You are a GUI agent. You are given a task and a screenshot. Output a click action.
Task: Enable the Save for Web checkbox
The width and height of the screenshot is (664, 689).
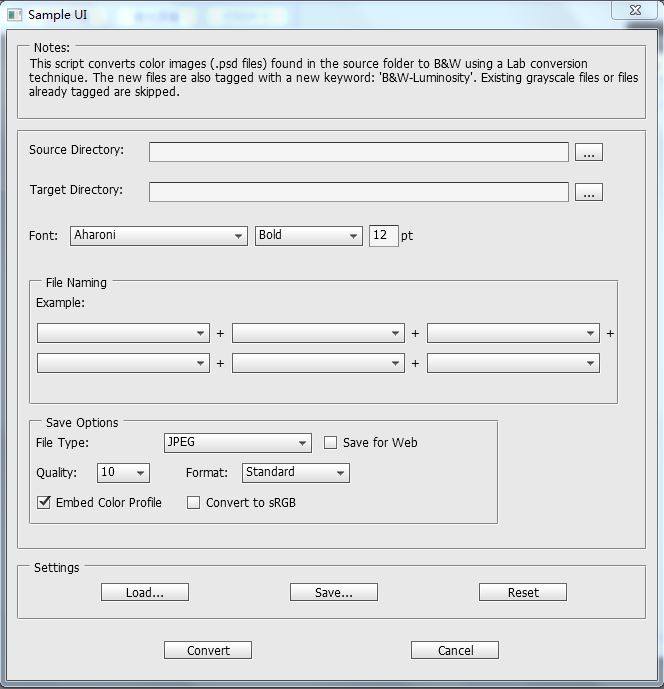click(331, 443)
